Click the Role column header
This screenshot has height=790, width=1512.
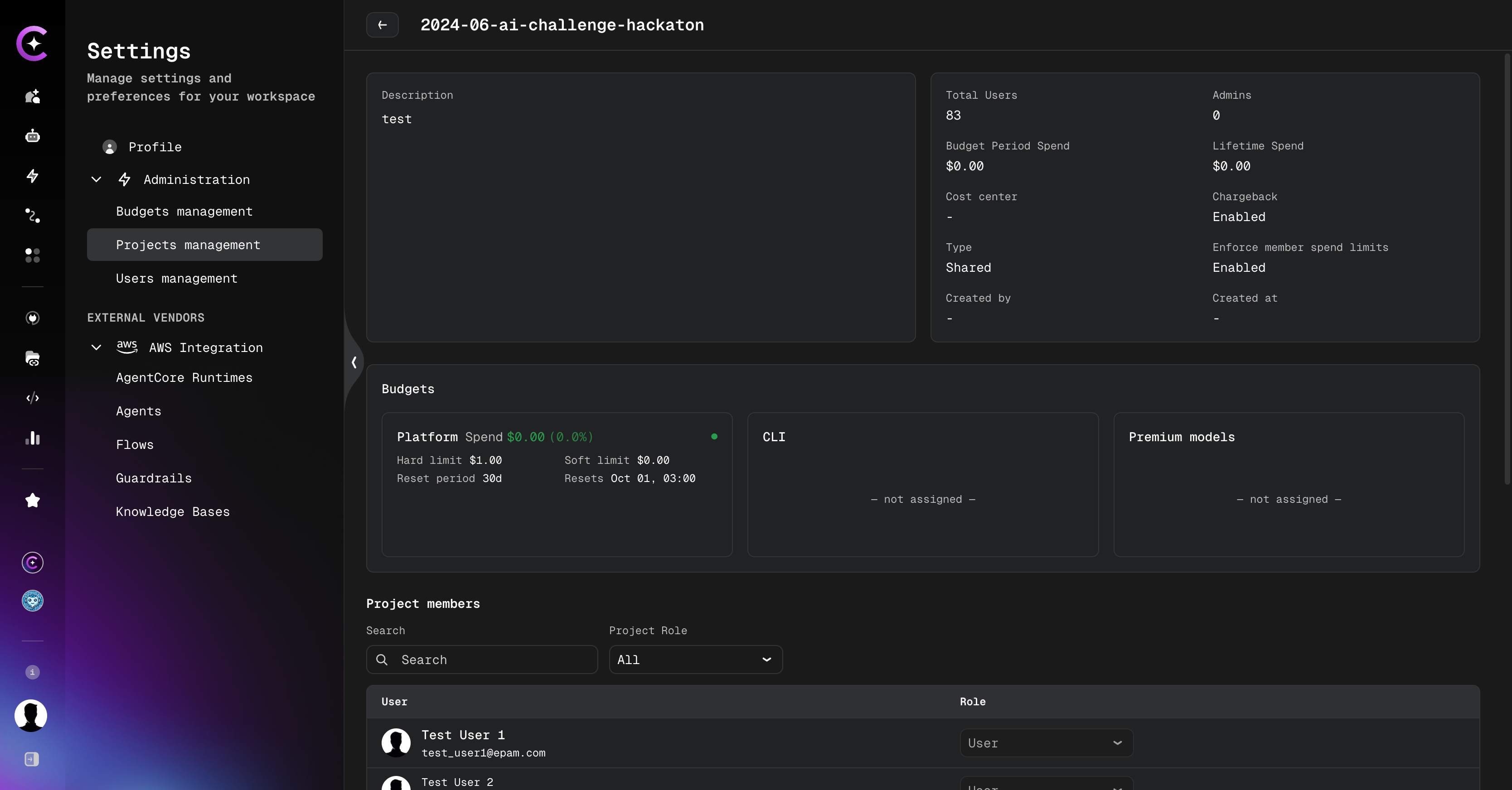(973, 702)
